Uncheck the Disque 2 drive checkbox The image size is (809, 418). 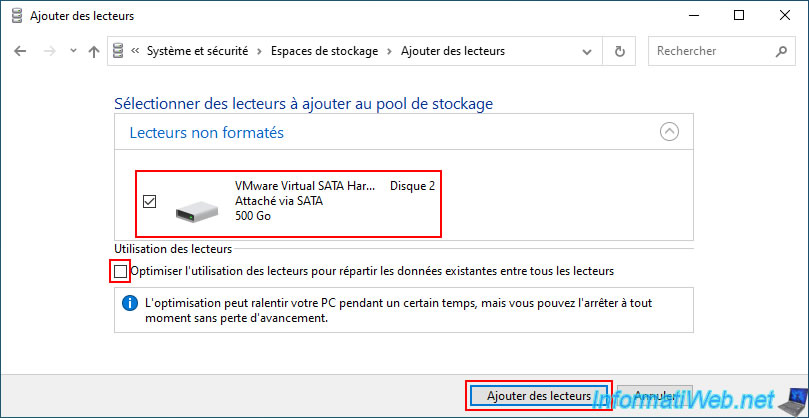coord(149,201)
